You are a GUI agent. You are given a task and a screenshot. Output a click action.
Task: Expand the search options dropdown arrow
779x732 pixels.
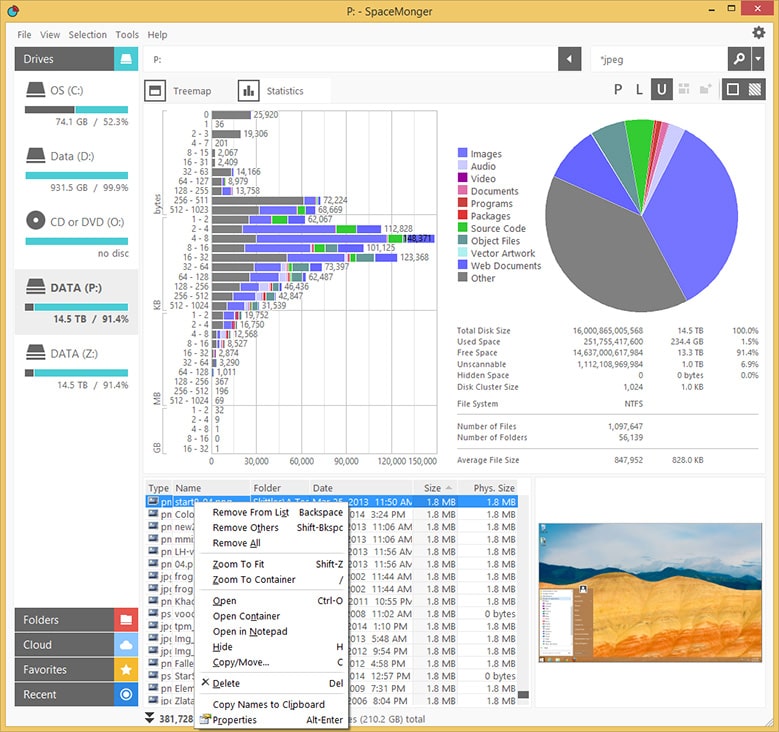click(758, 59)
